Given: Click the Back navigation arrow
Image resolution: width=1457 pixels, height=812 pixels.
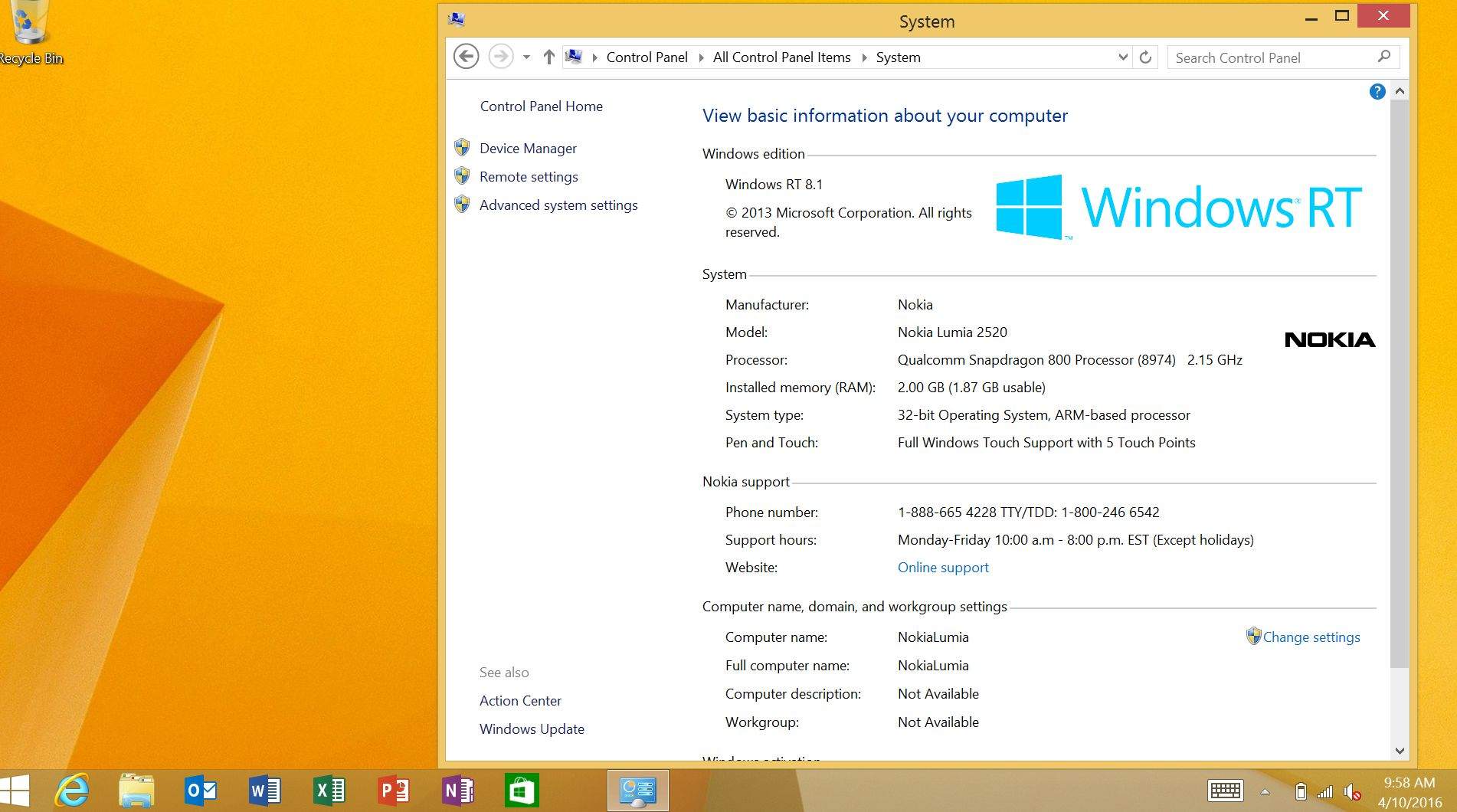Looking at the screenshot, I should click(x=466, y=57).
